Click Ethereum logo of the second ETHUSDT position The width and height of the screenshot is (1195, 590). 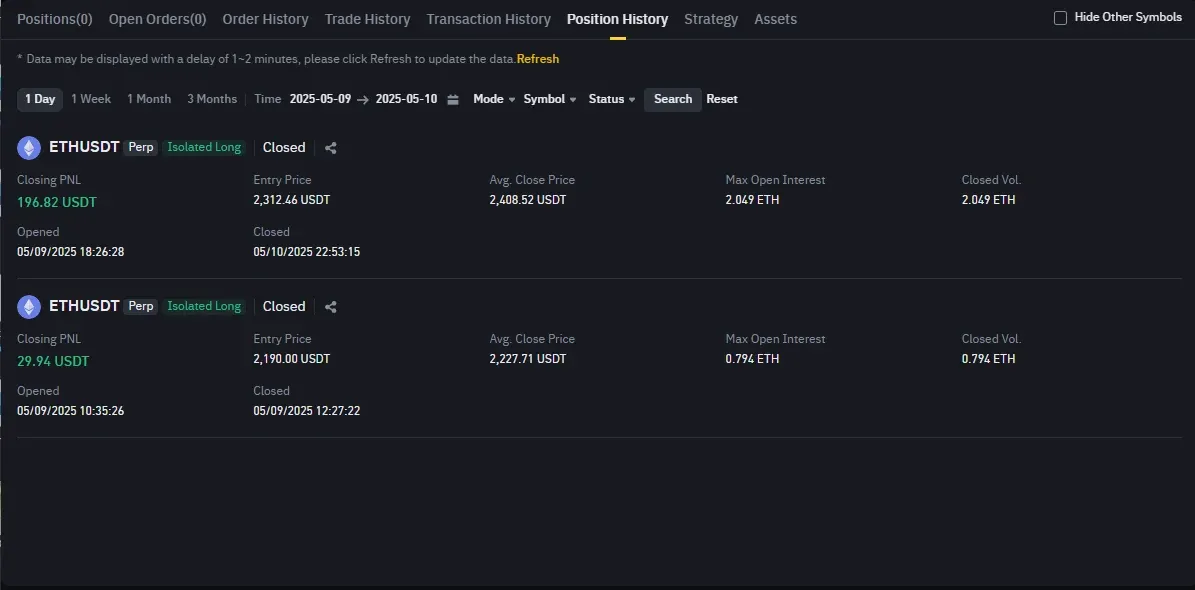[29, 307]
